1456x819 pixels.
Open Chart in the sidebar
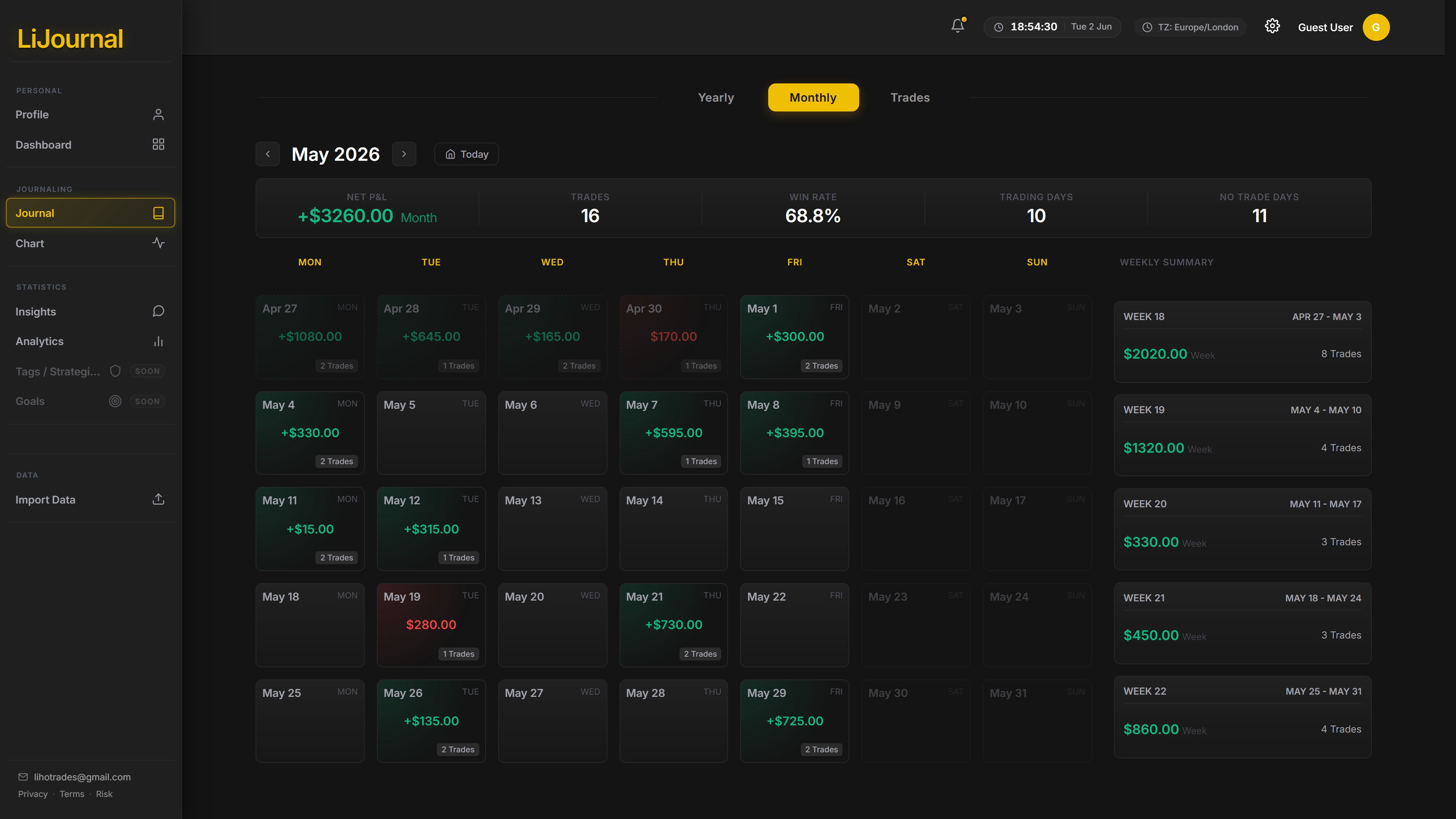click(91, 243)
